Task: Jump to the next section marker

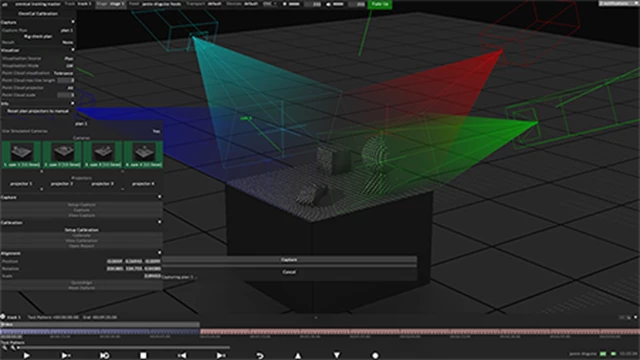Action: tap(221, 356)
